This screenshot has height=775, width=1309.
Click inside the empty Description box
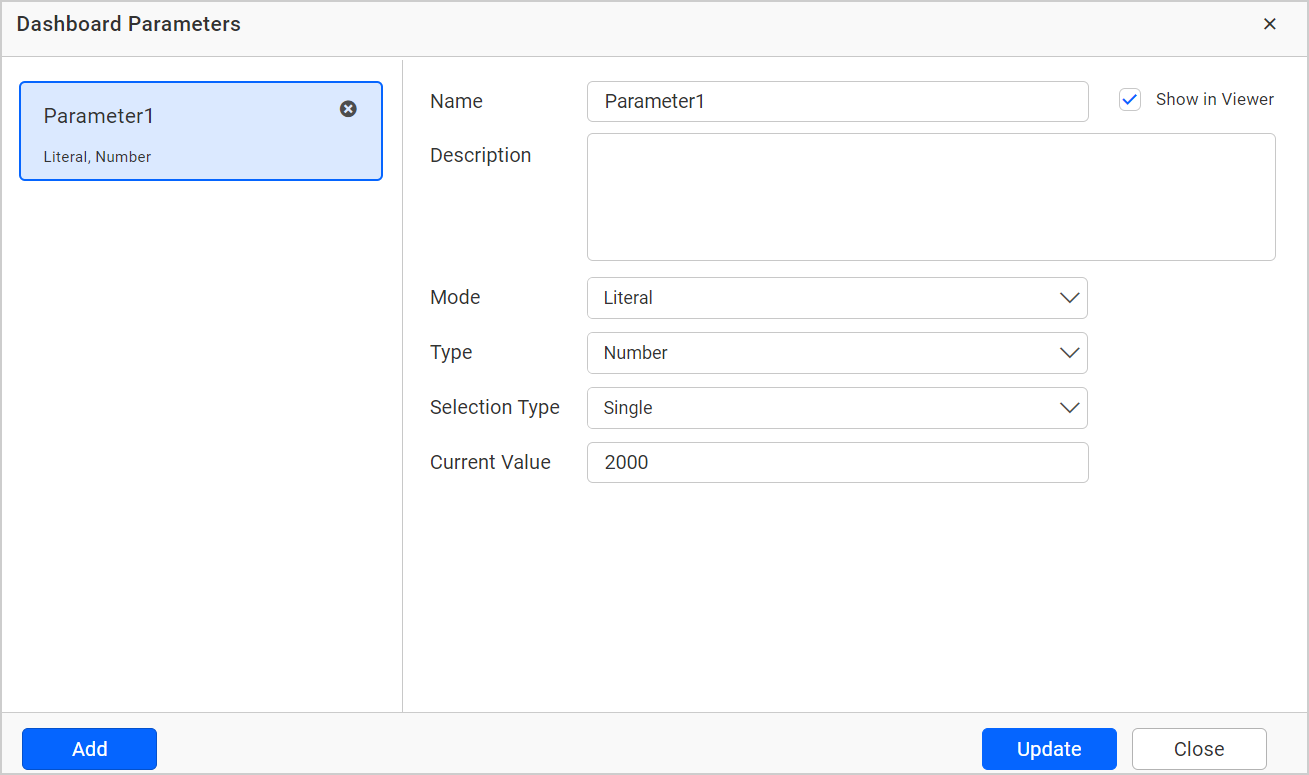[930, 196]
